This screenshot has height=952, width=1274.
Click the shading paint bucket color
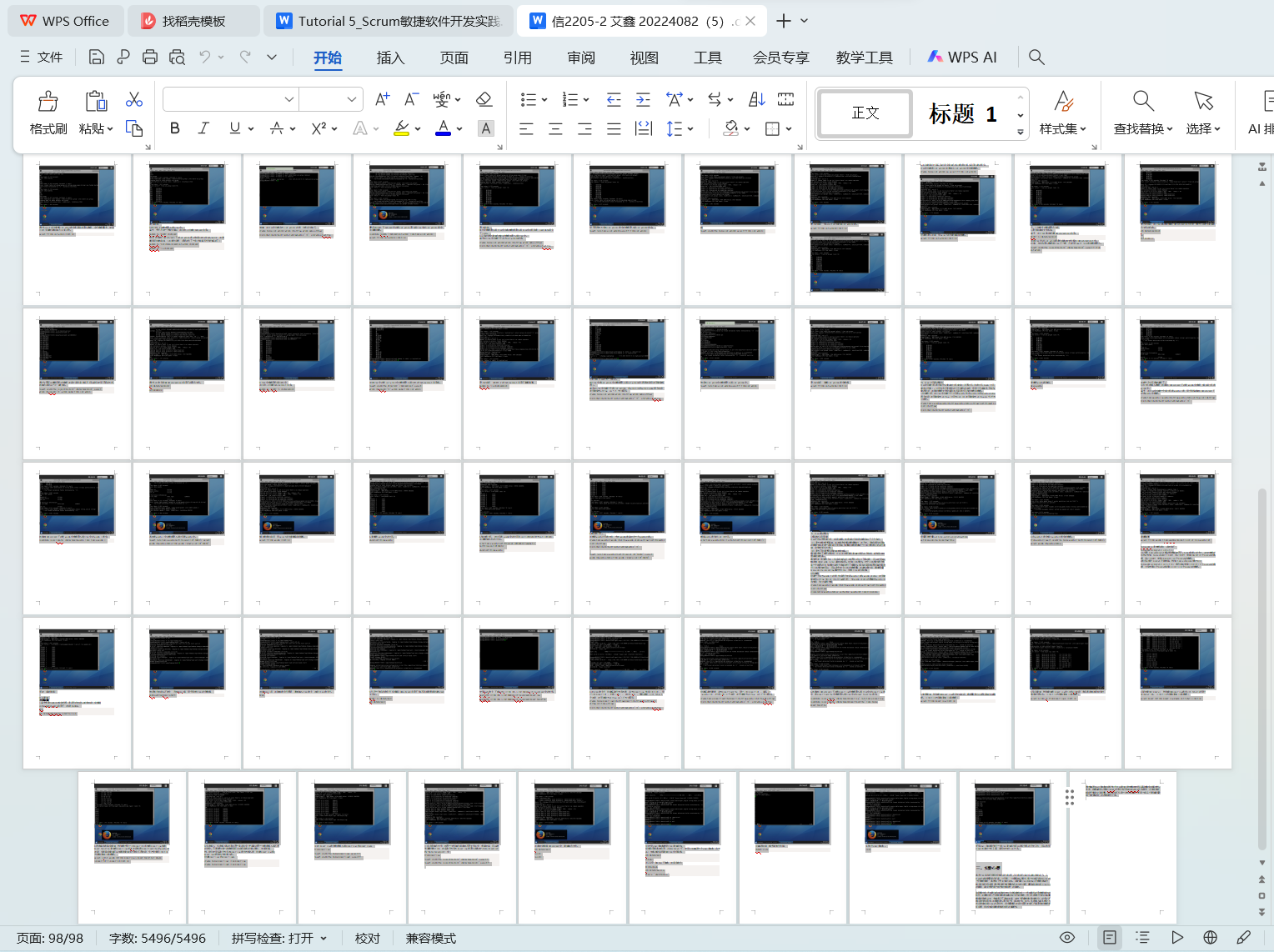pyautogui.click(x=731, y=128)
